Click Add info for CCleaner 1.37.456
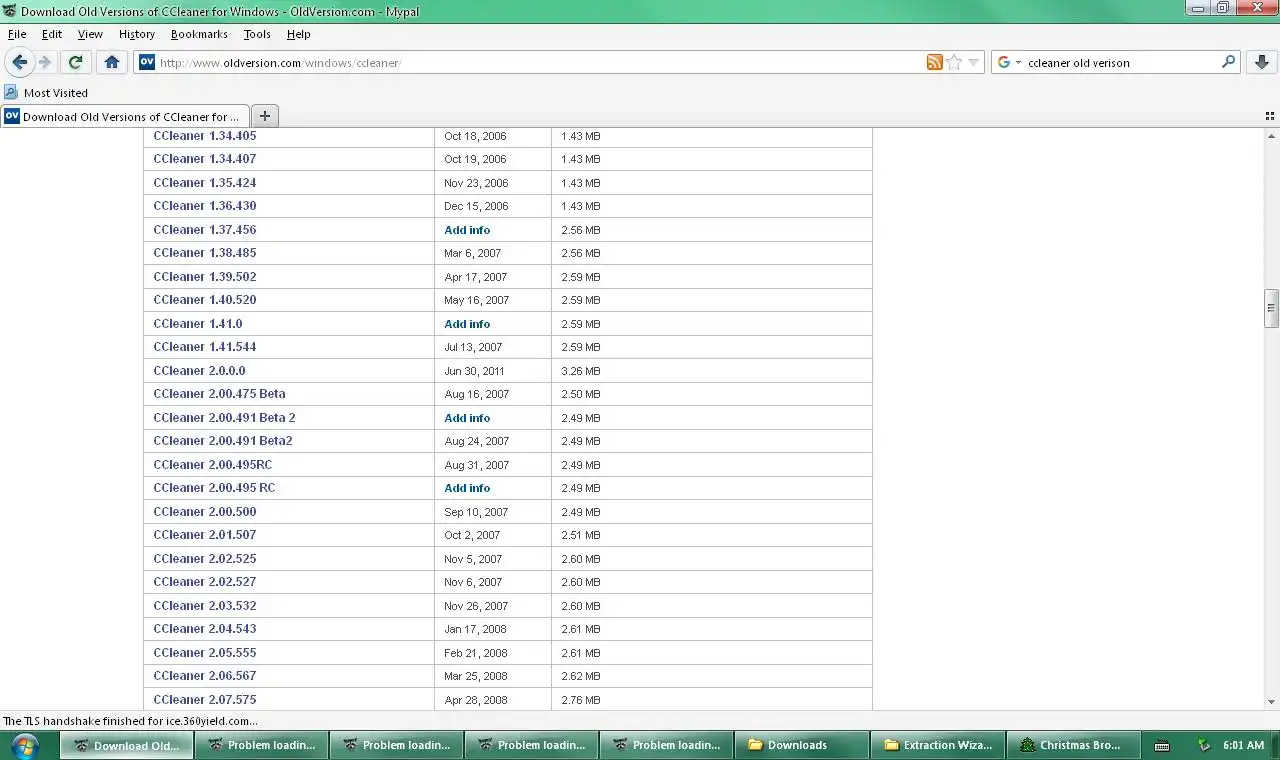This screenshot has height=760, width=1280. point(467,230)
